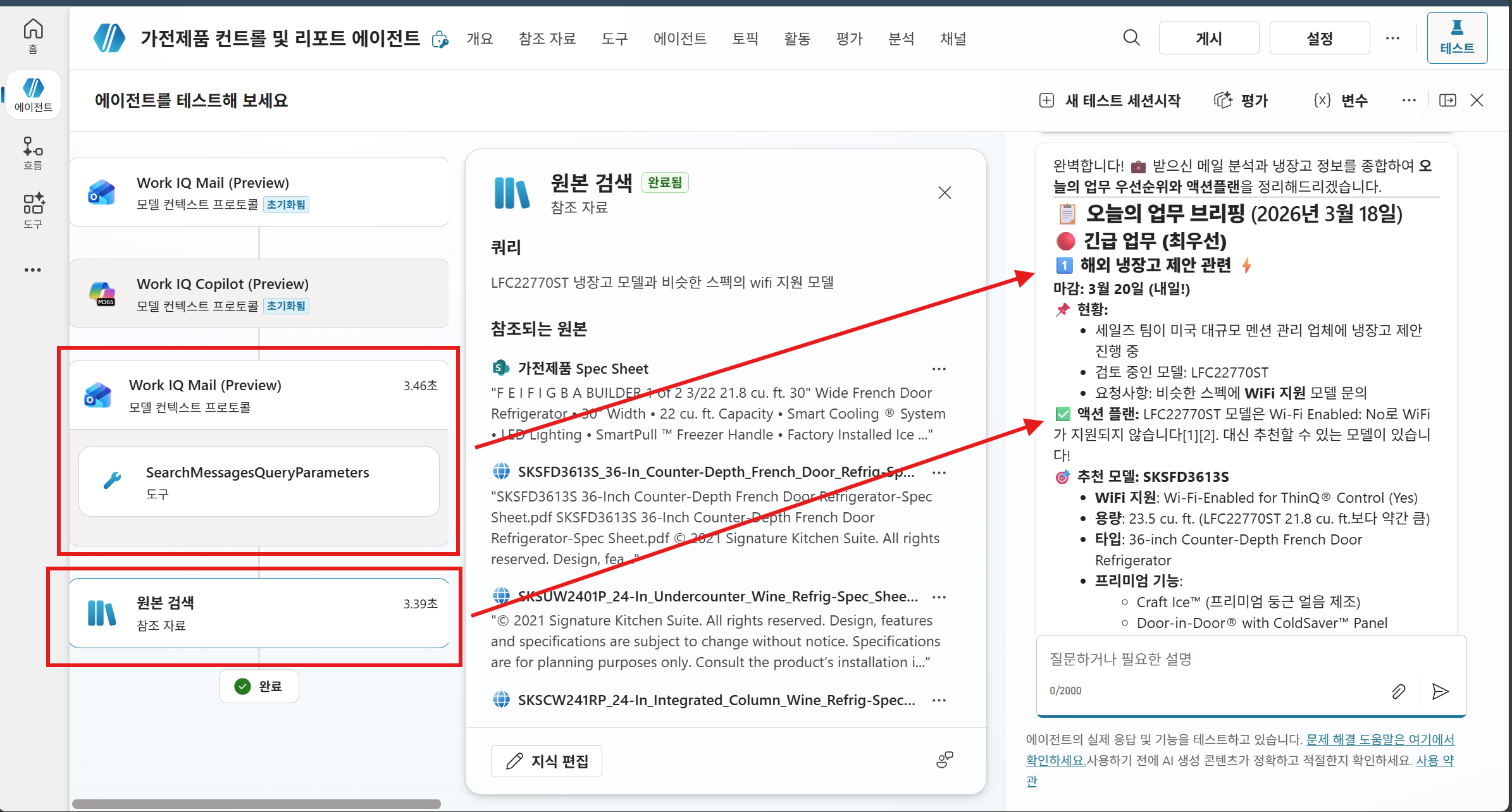
Task: Select the Work IQ Copilot (Preview) node
Action: pyautogui.click(x=259, y=293)
